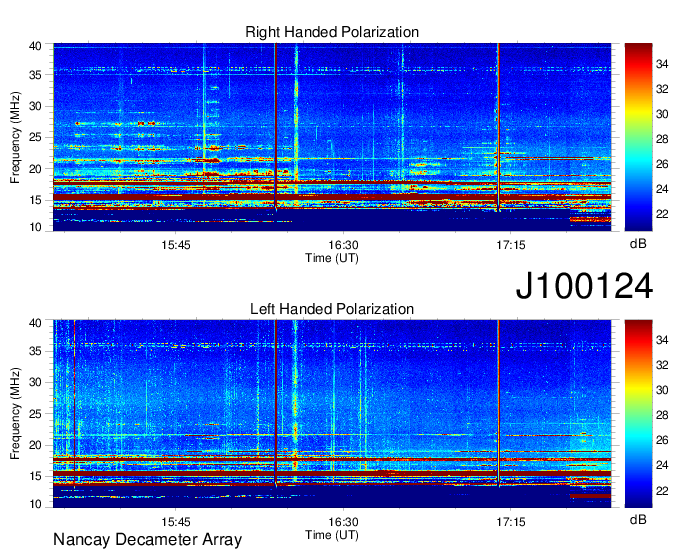Click the 32 dB label on Right Handed colorbar

point(662,89)
